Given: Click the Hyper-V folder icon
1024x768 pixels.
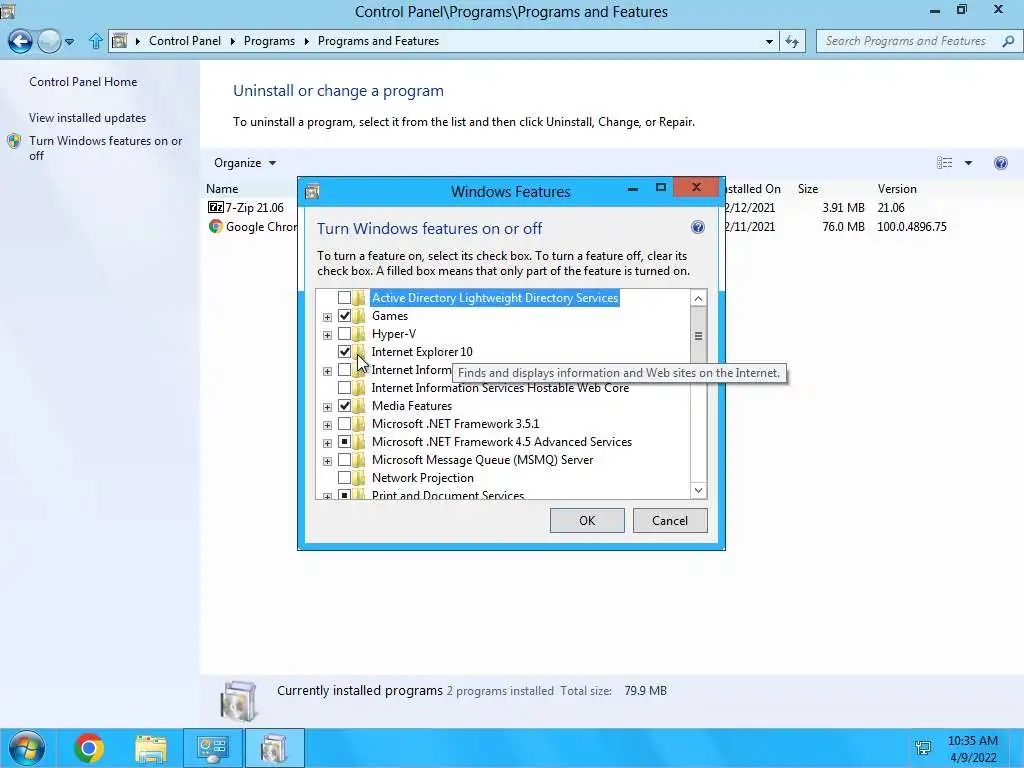Looking at the screenshot, I should pyautogui.click(x=359, y=334).
